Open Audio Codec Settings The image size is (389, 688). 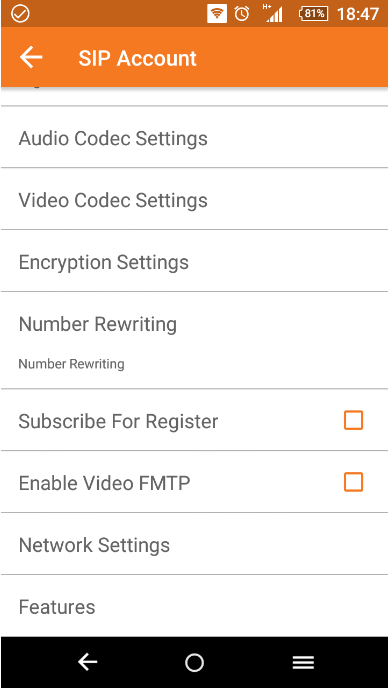pos(194,138)
